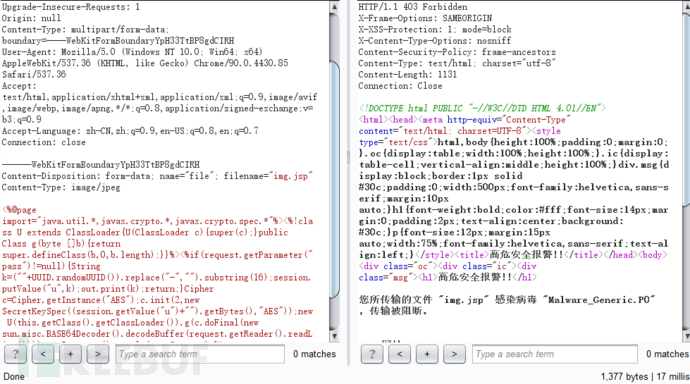Click the "Origin: null" header line
Screen dimensions: 690x384
[x=31, y=18]
